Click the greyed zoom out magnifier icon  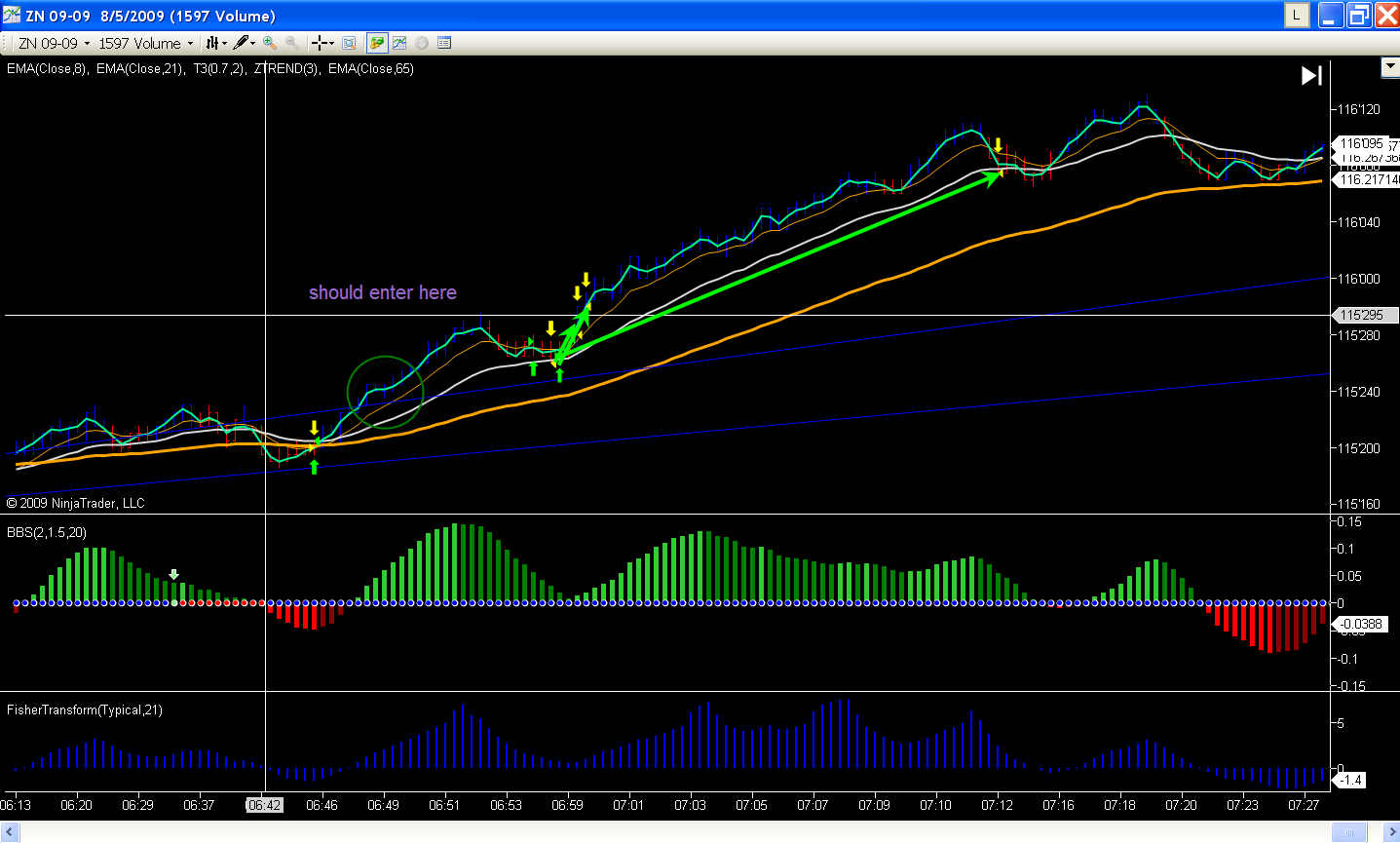291,43
